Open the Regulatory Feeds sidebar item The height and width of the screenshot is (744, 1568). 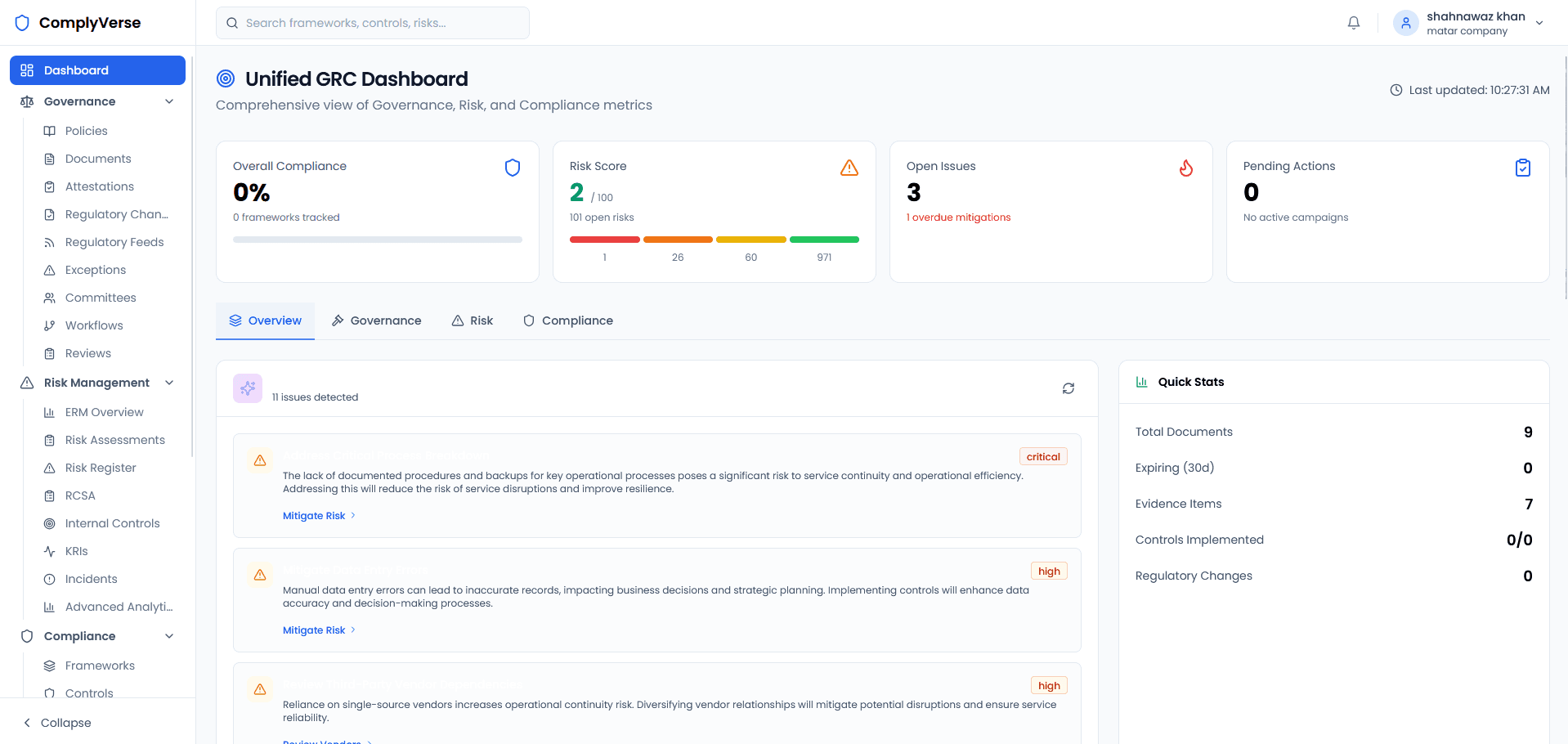click(114, 242)
